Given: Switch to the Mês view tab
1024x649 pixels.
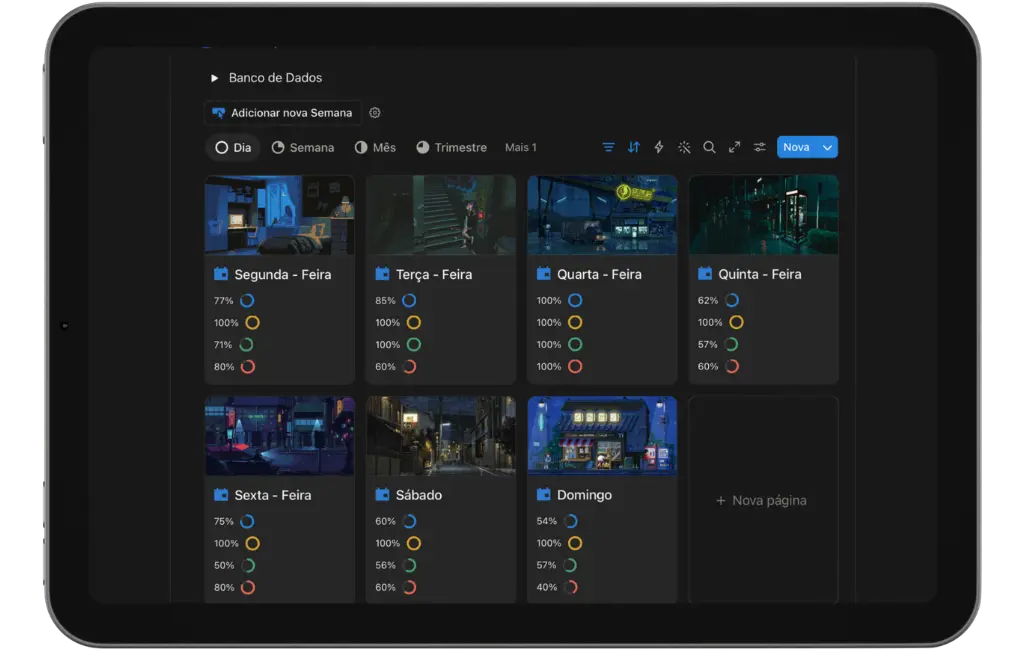Looking at the screenshot, I should coord(376,148).
